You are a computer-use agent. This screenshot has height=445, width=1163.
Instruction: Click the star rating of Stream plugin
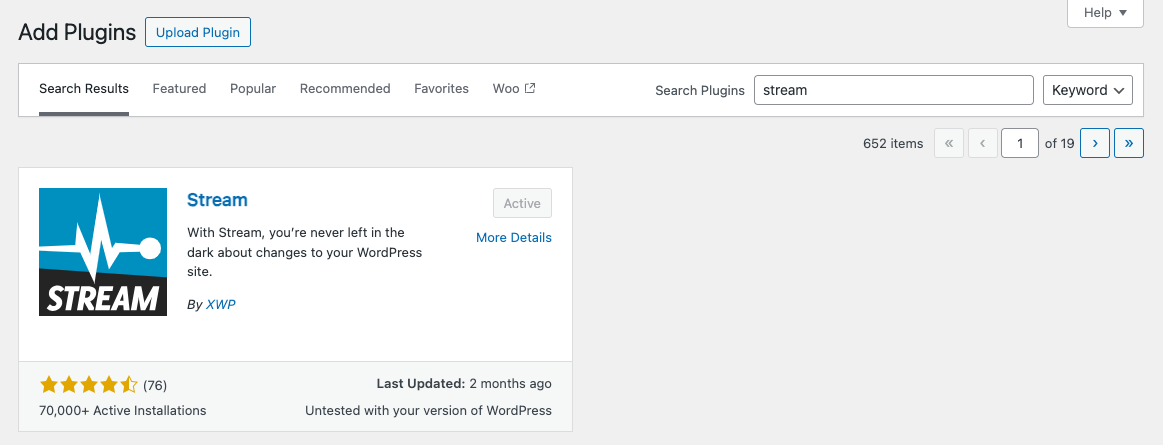89,385
